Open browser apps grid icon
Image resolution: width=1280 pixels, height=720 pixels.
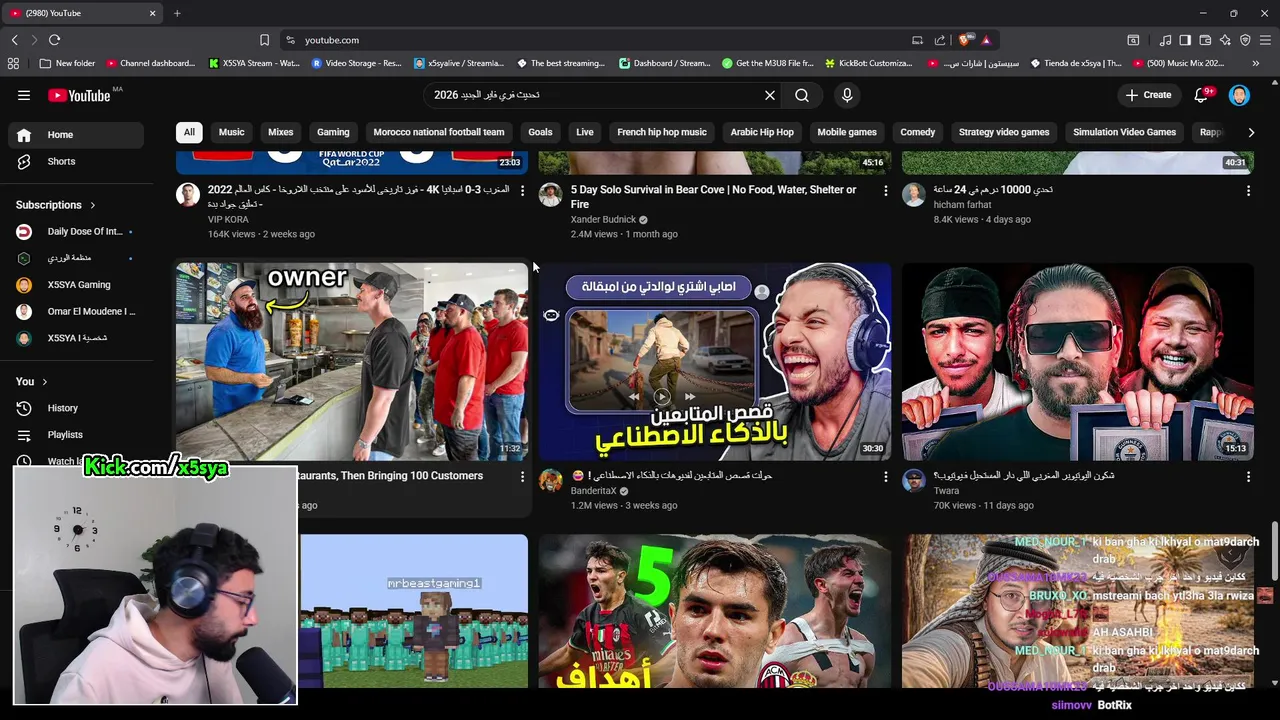pyautogui.click(x=13, y=63)
